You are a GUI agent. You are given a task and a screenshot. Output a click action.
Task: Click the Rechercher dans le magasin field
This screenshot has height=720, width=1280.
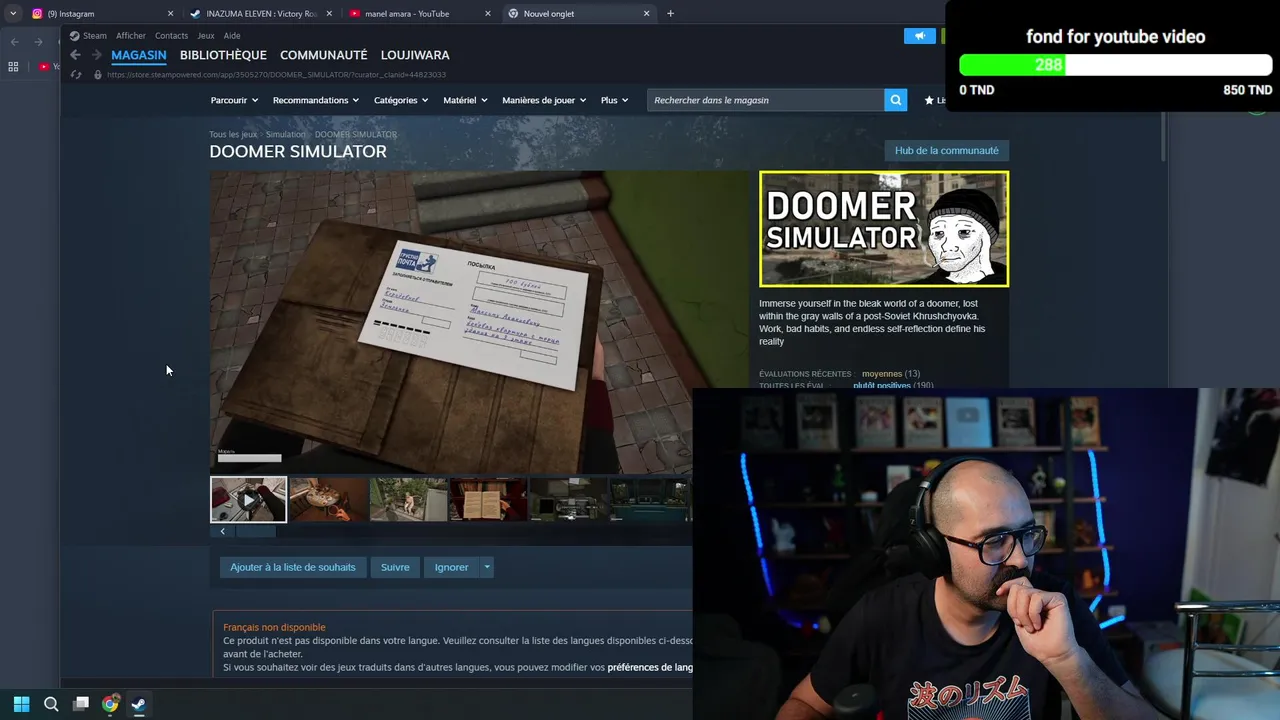coord(766,100)
